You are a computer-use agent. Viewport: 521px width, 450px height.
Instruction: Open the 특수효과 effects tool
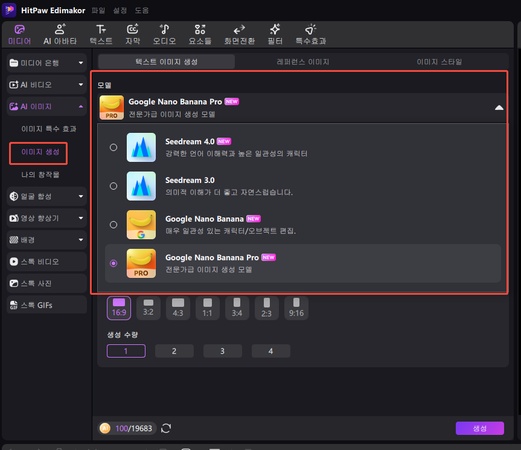[x=311, y=34]
